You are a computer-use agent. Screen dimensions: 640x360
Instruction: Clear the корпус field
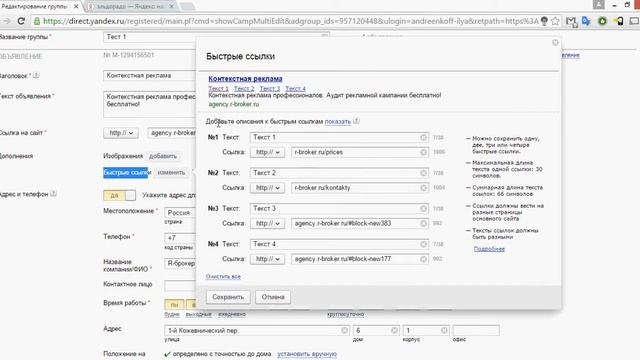pos(444,330)
